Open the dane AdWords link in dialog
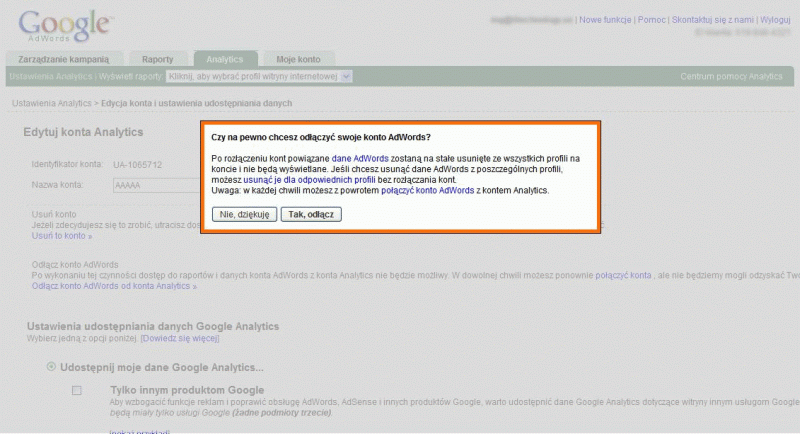This screenshot has height=434, width=800. (x=360, y=159)
